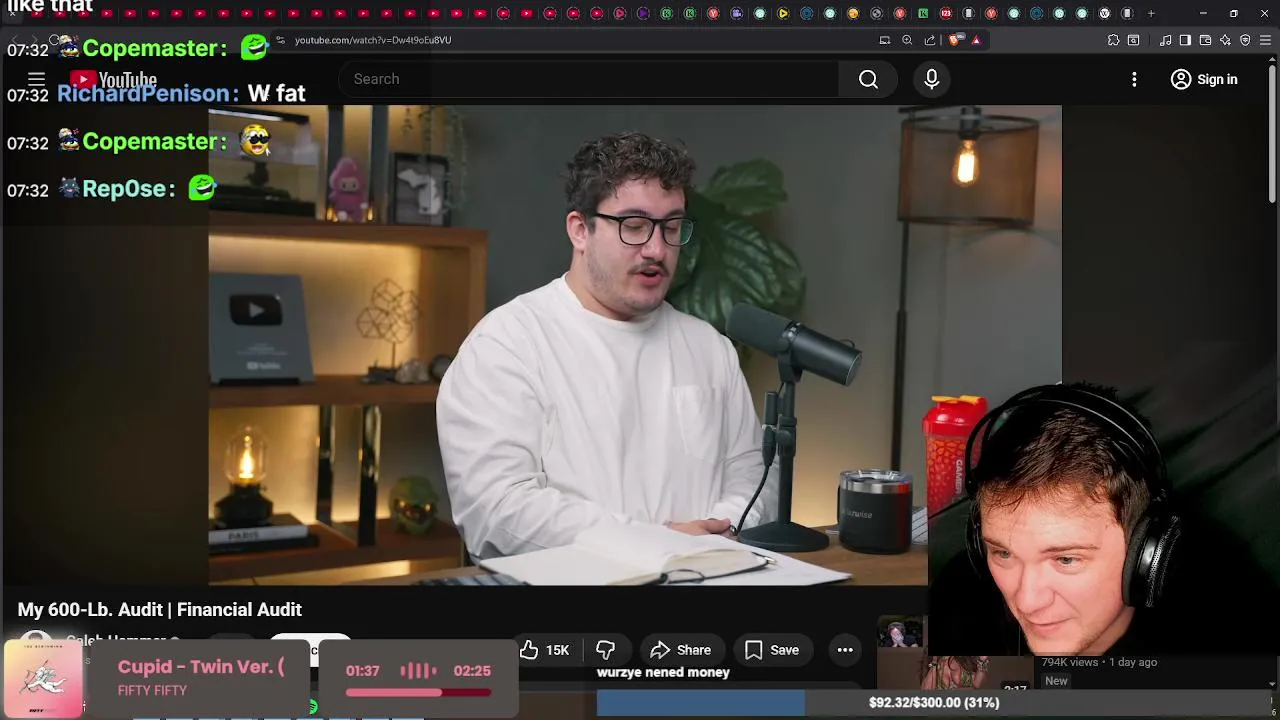Open more actions ellipsis under video
Screen dimensions: 1280x720
pyautogui.click(x=845, y=650)
